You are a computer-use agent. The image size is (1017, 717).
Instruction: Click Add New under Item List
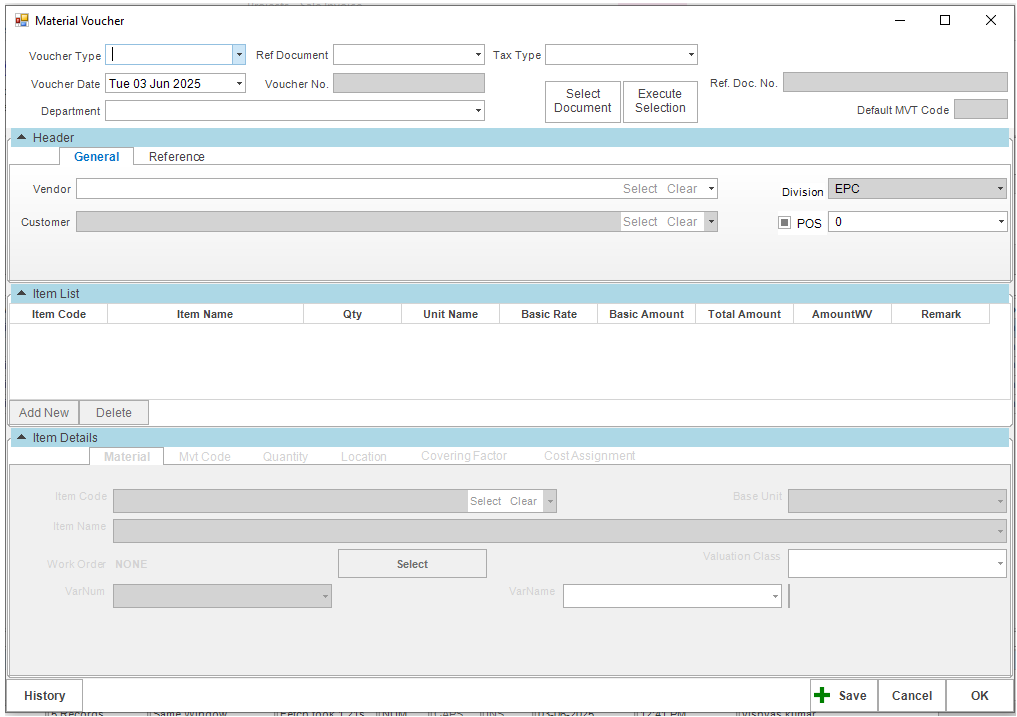pyautogui.click(x=44, y=413)
